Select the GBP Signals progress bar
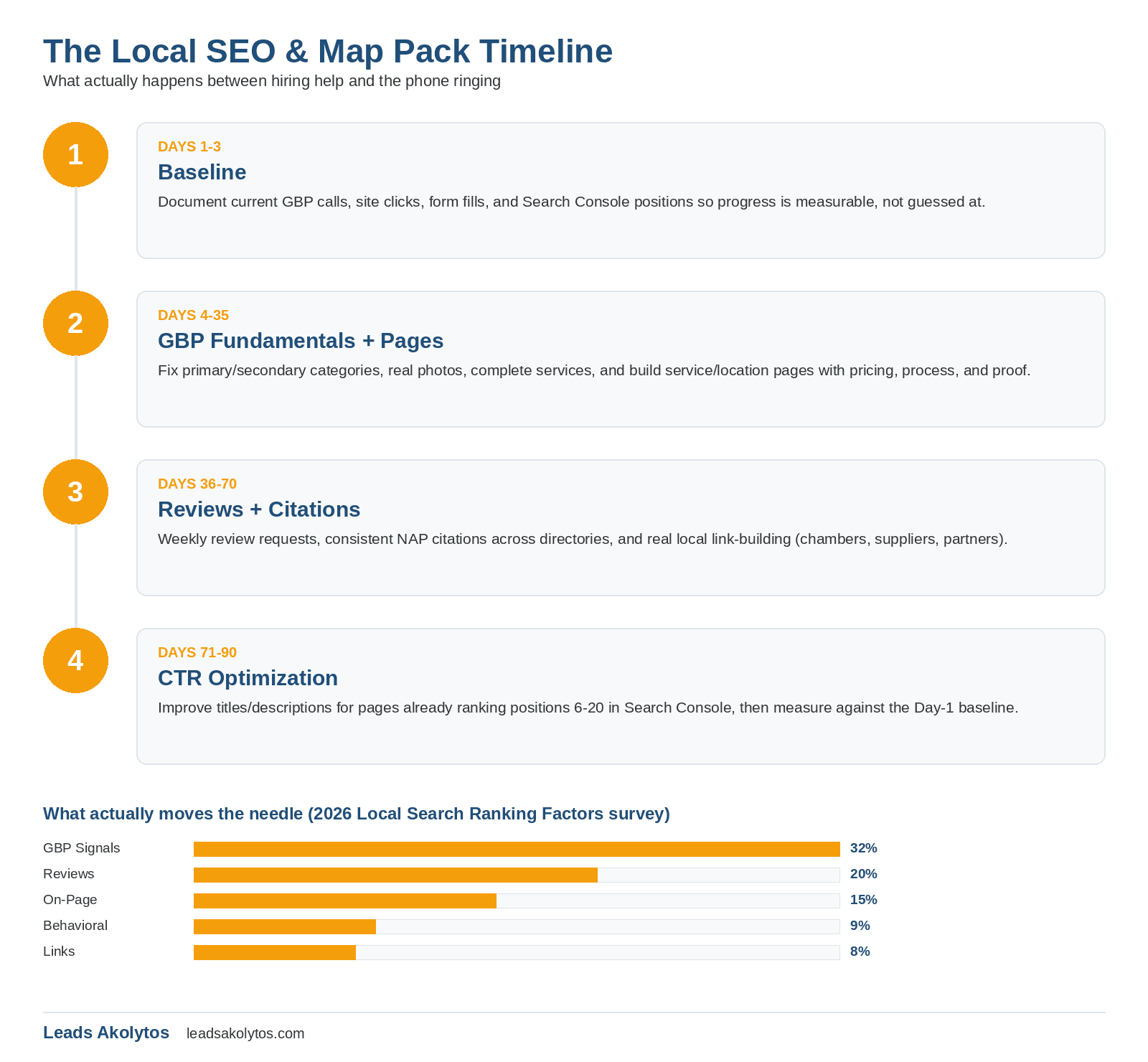Screen dimensions: 1148x1062 tap(517, 849)
